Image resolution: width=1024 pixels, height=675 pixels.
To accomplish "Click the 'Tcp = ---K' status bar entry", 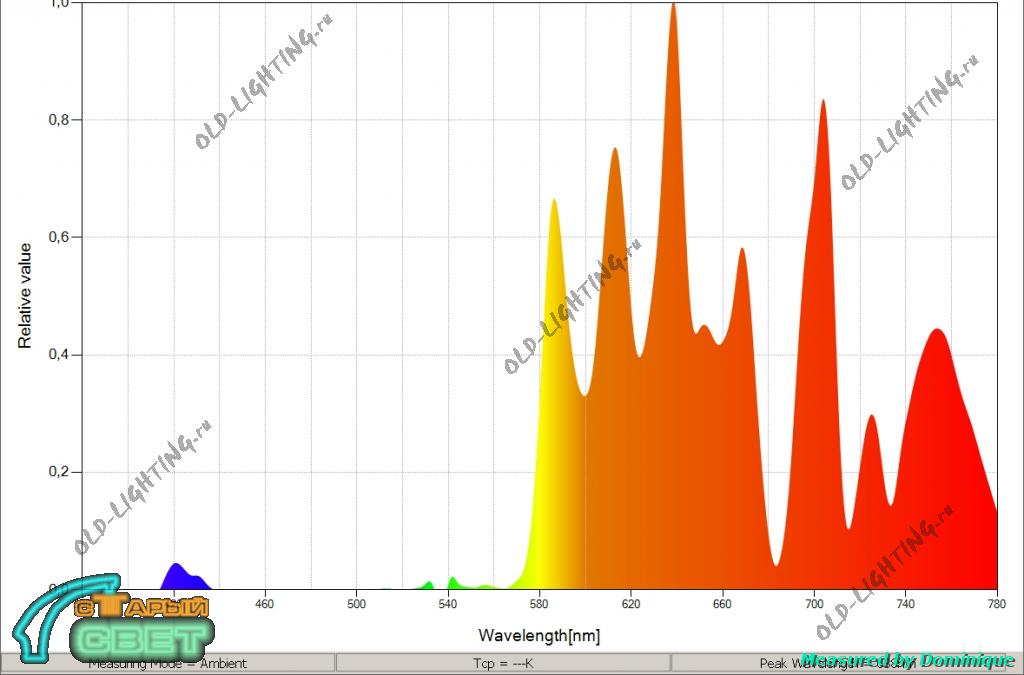I will point(503,663).
